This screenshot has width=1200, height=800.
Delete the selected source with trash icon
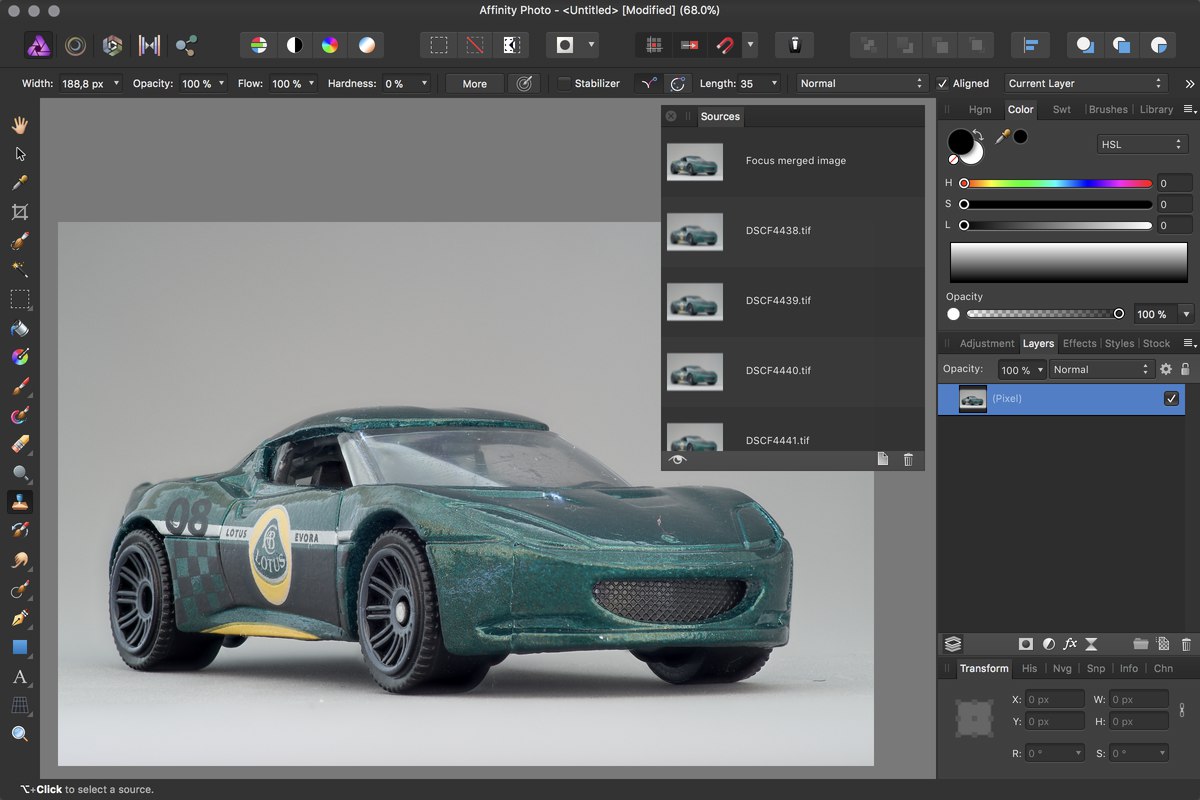pos(908,459)
